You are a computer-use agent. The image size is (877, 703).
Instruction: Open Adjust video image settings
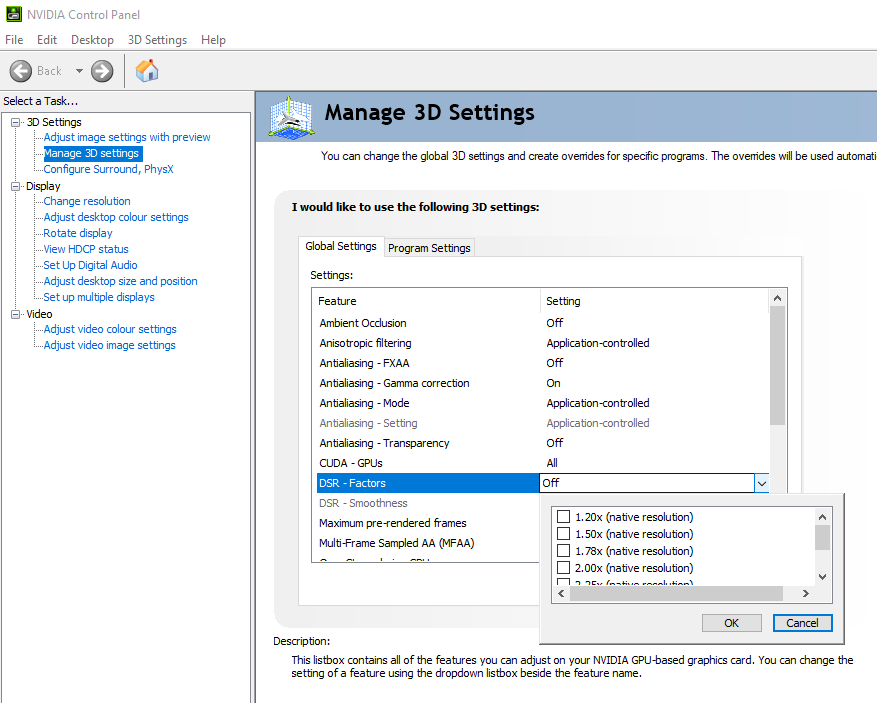pyautogui.click(x=109, y=345)
